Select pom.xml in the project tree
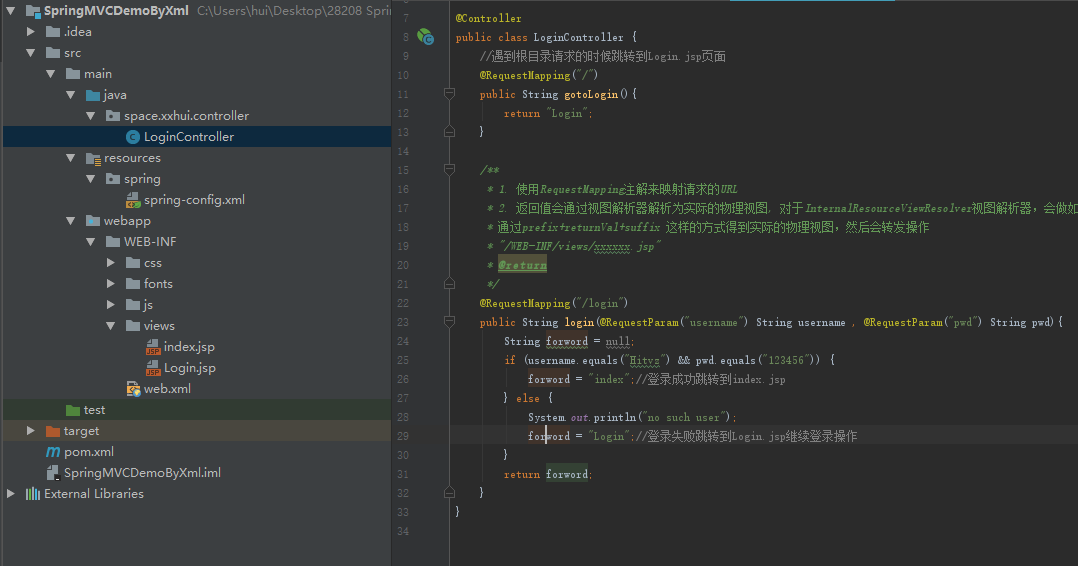This screenshot has height=566, width=1078. [89, 452]
